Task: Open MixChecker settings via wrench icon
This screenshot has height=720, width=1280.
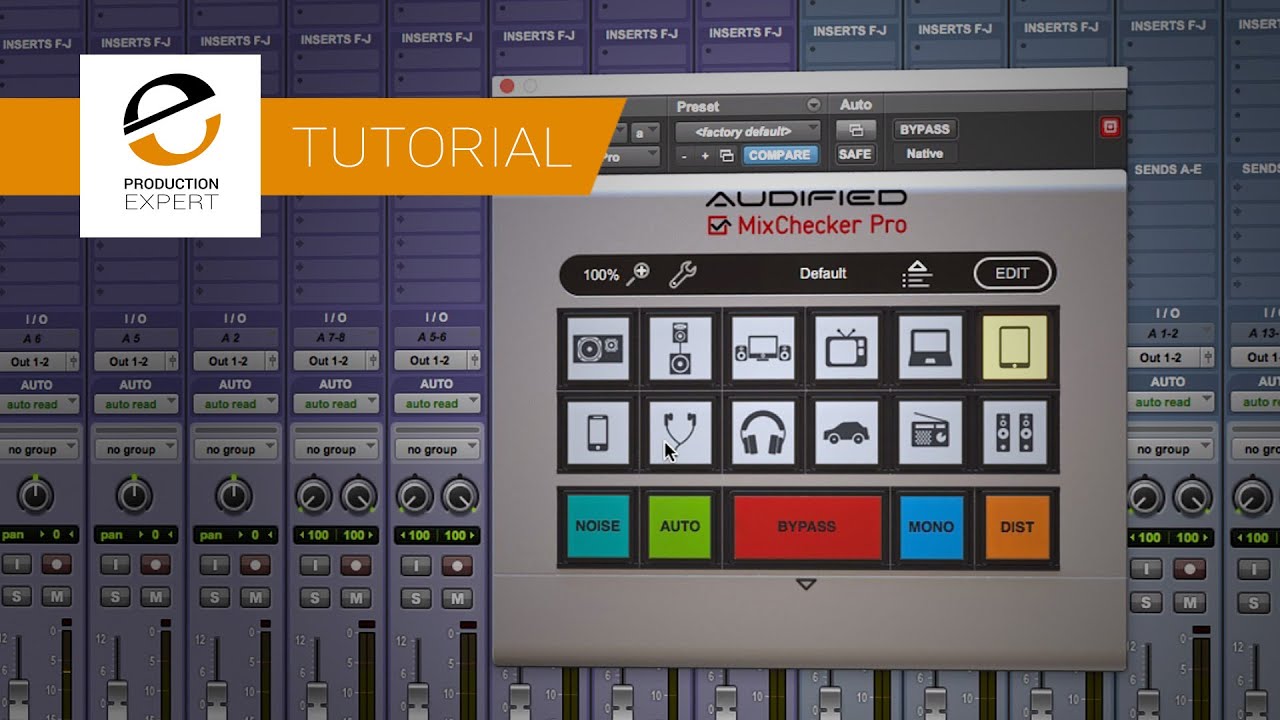Action: [x=682, y=274]
